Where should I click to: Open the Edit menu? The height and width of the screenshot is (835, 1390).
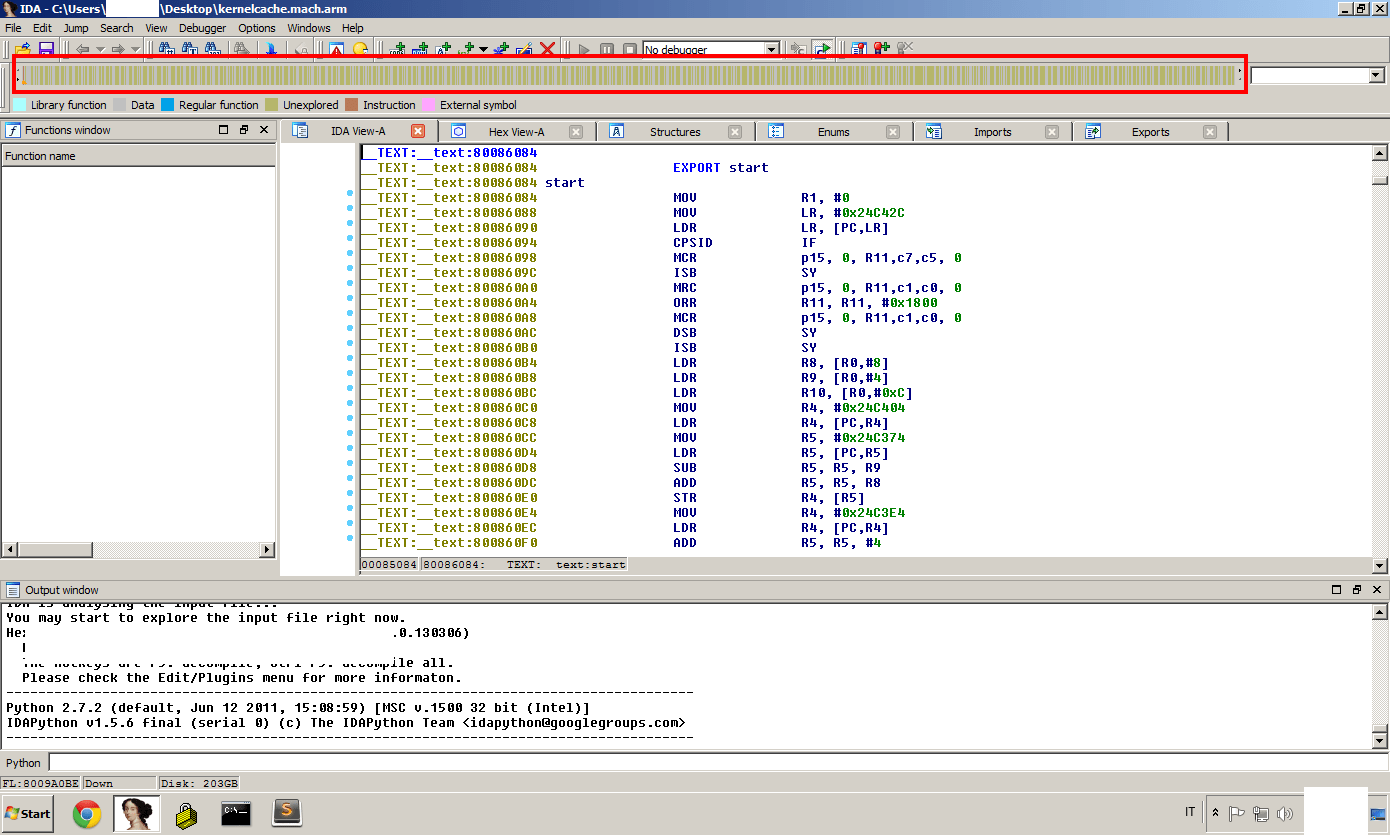tap(42, 28)
